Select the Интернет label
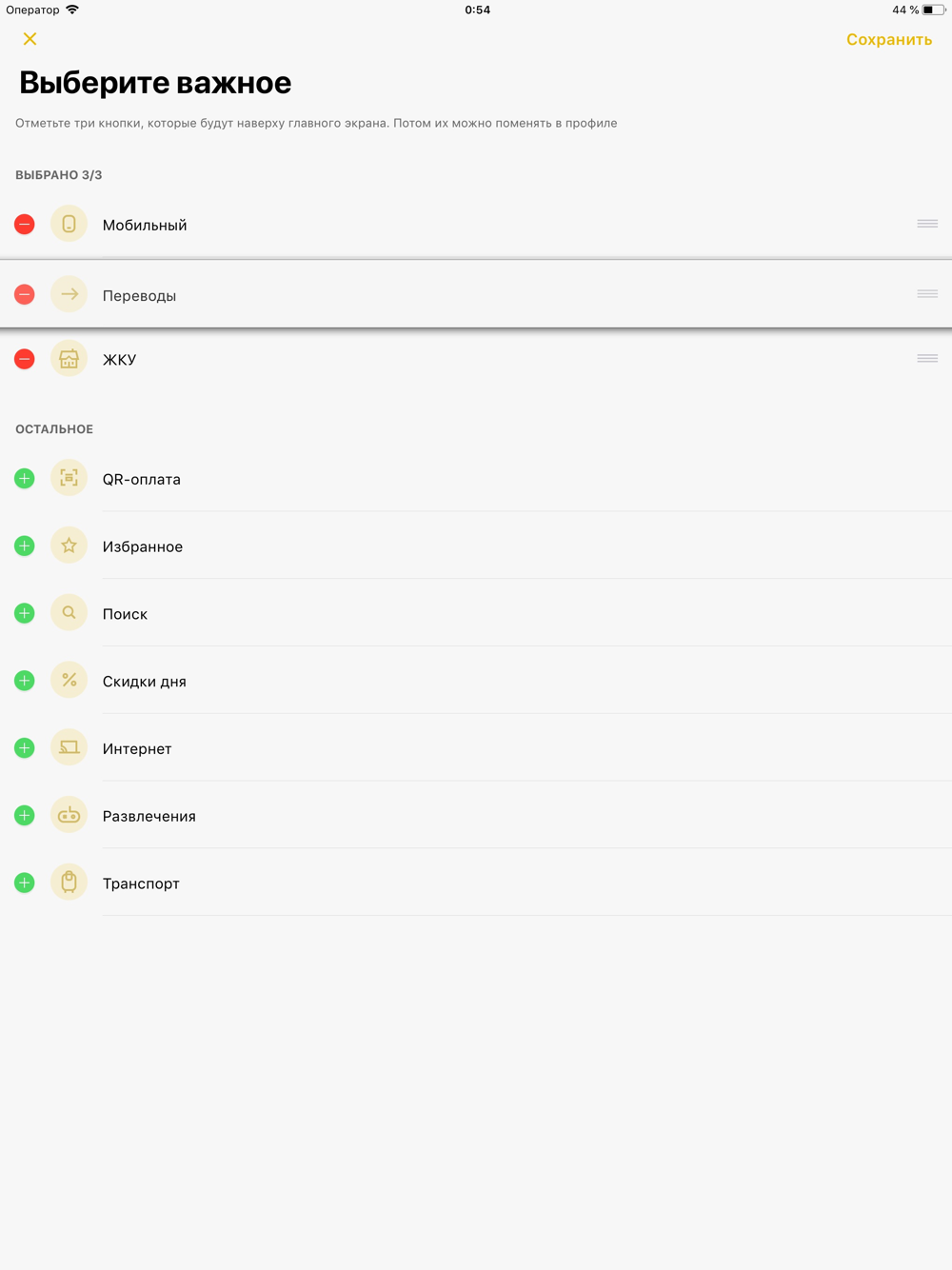Screen dimensions: 952x1270 tap(137, 749)
